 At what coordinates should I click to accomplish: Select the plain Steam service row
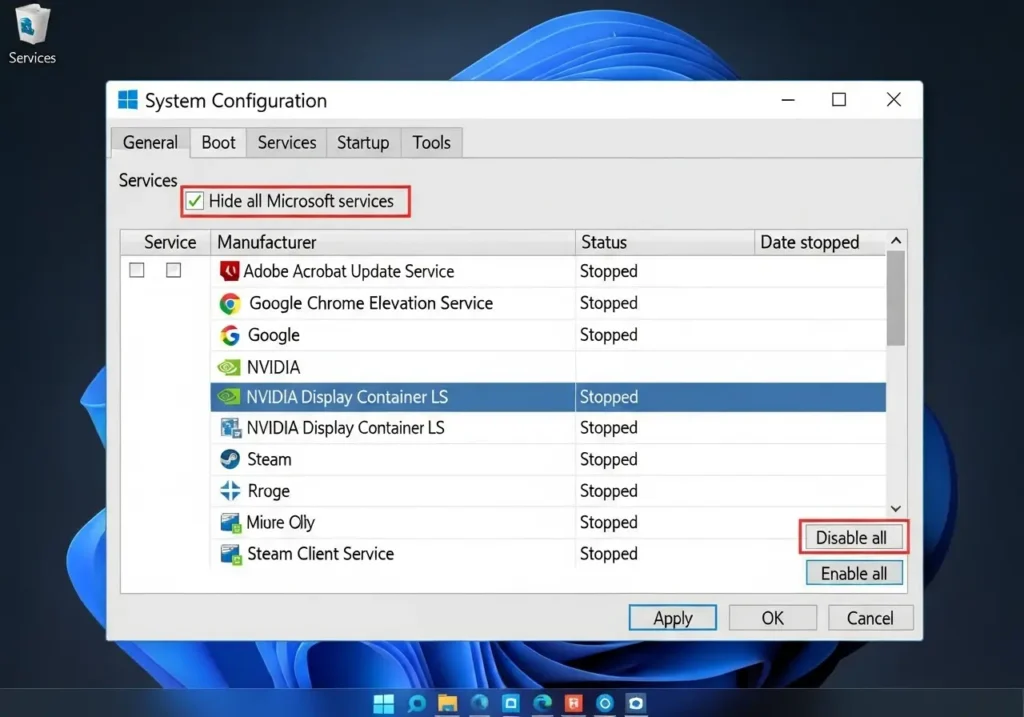[549, 460]
